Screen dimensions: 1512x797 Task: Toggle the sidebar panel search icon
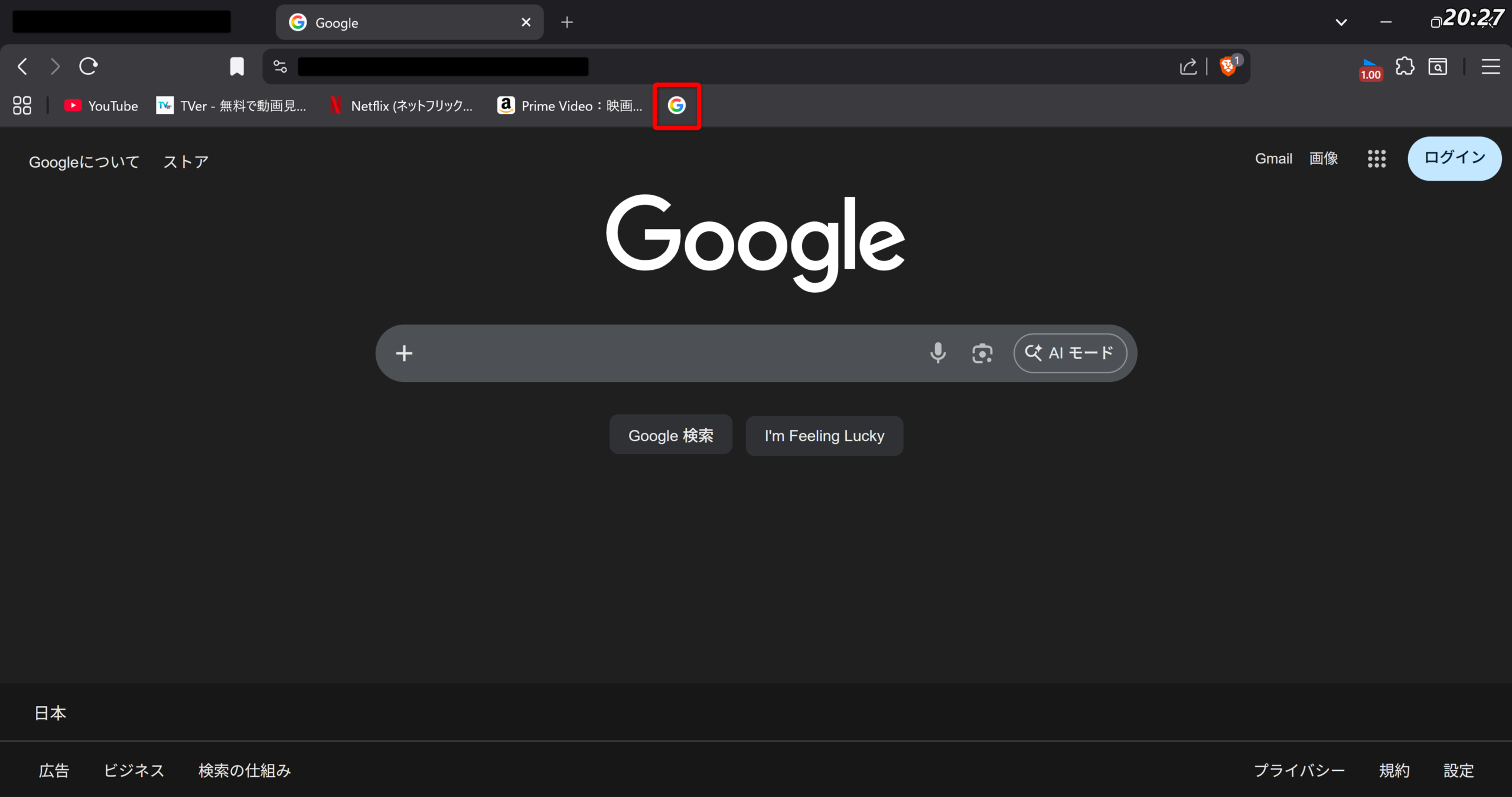coord(1438,66)
